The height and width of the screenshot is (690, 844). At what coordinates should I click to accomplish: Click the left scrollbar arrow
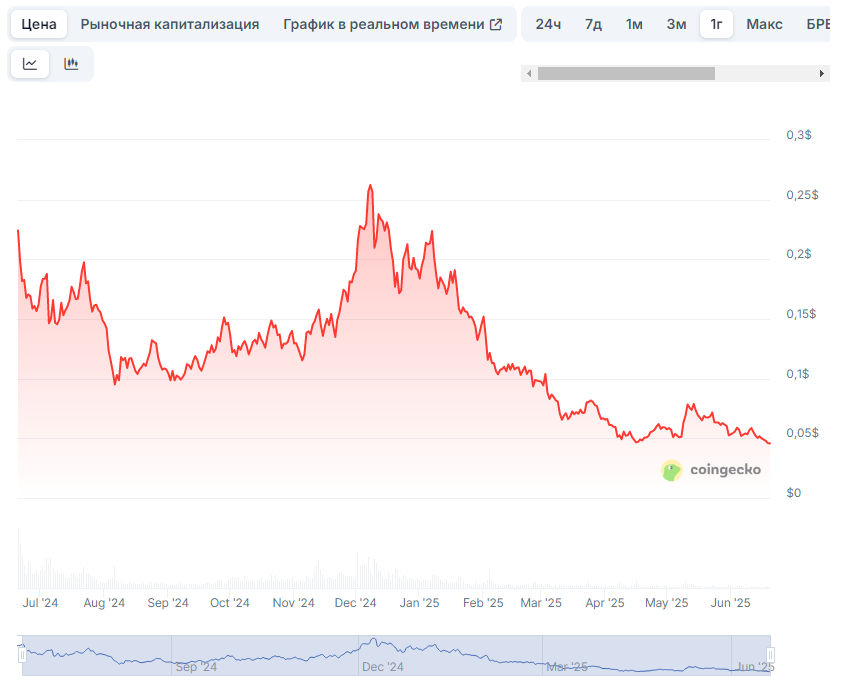click(529, 74)
